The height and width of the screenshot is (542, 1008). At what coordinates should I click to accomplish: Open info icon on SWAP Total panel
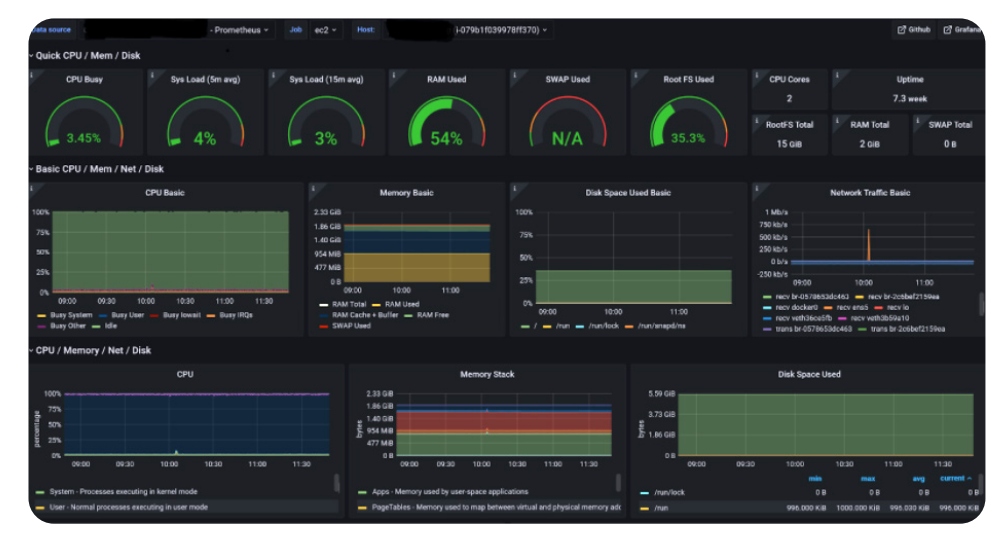click(x=918, y=120)
